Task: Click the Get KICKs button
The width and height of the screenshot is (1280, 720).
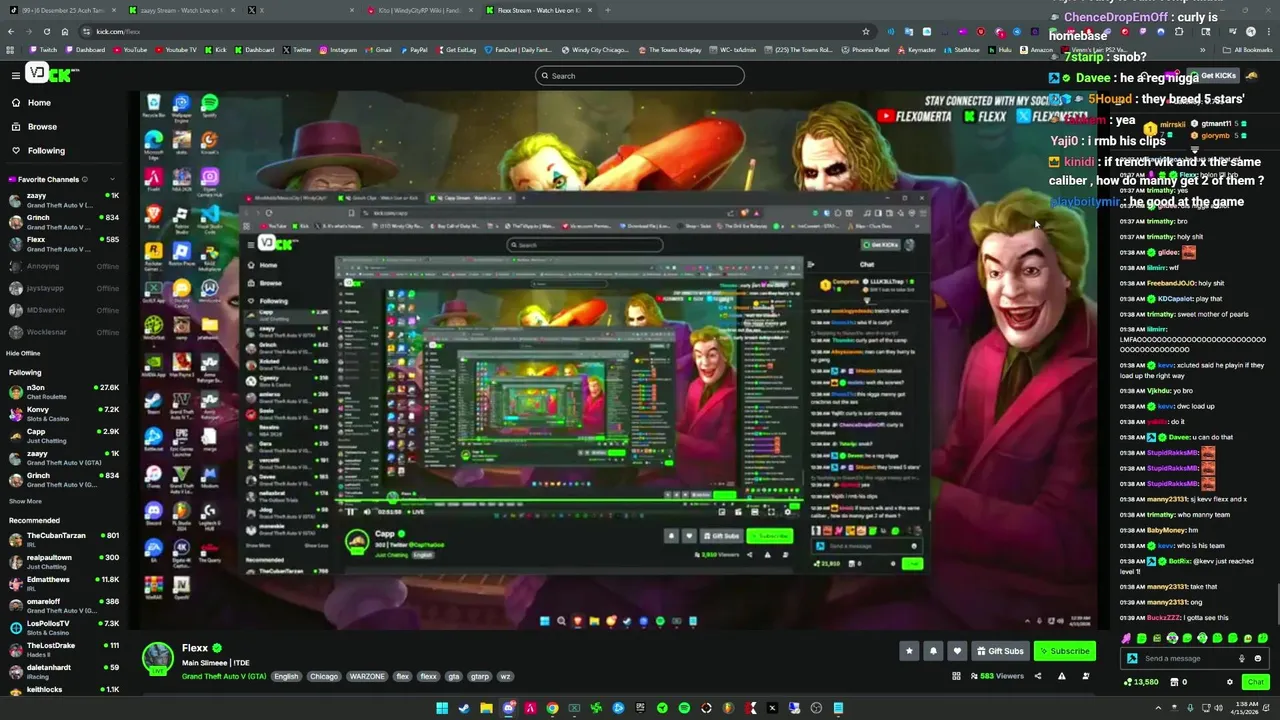Action: (x=1213, y=76)
